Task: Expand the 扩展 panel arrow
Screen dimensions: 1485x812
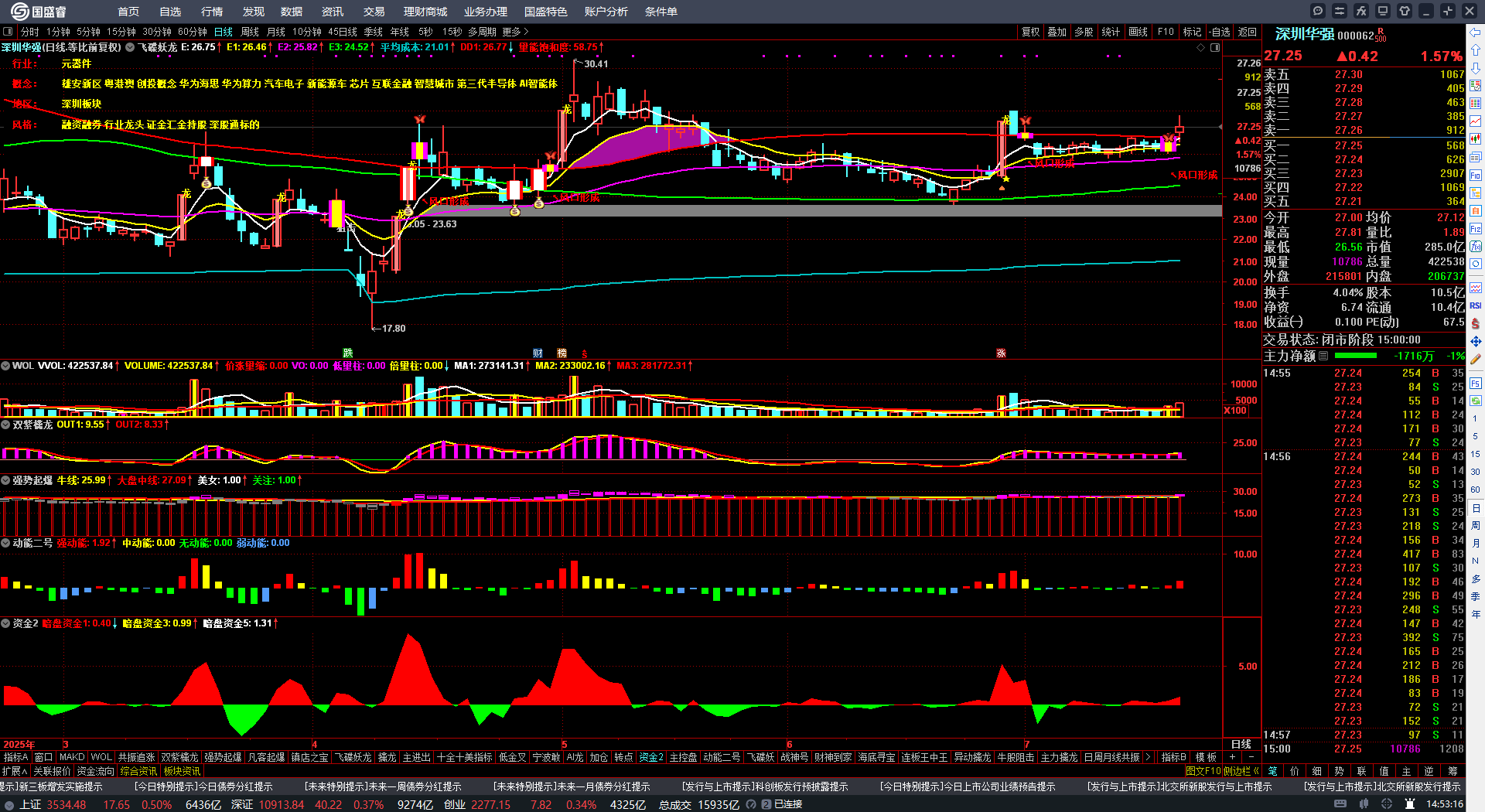Action: [x=15, y=771]
